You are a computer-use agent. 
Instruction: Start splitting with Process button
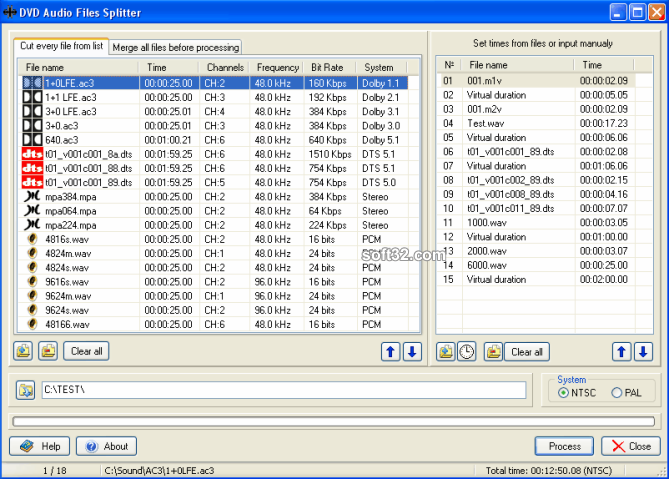(564, 446)
